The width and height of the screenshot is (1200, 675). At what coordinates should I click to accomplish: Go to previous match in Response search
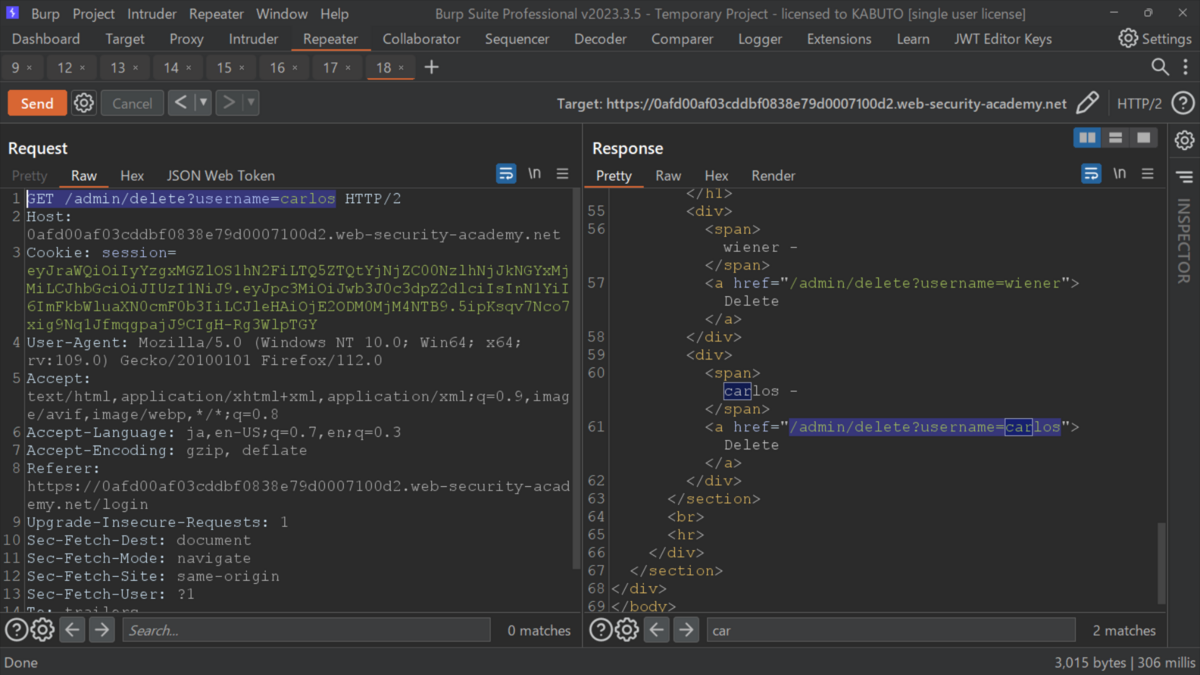click(x=656, y=630)
